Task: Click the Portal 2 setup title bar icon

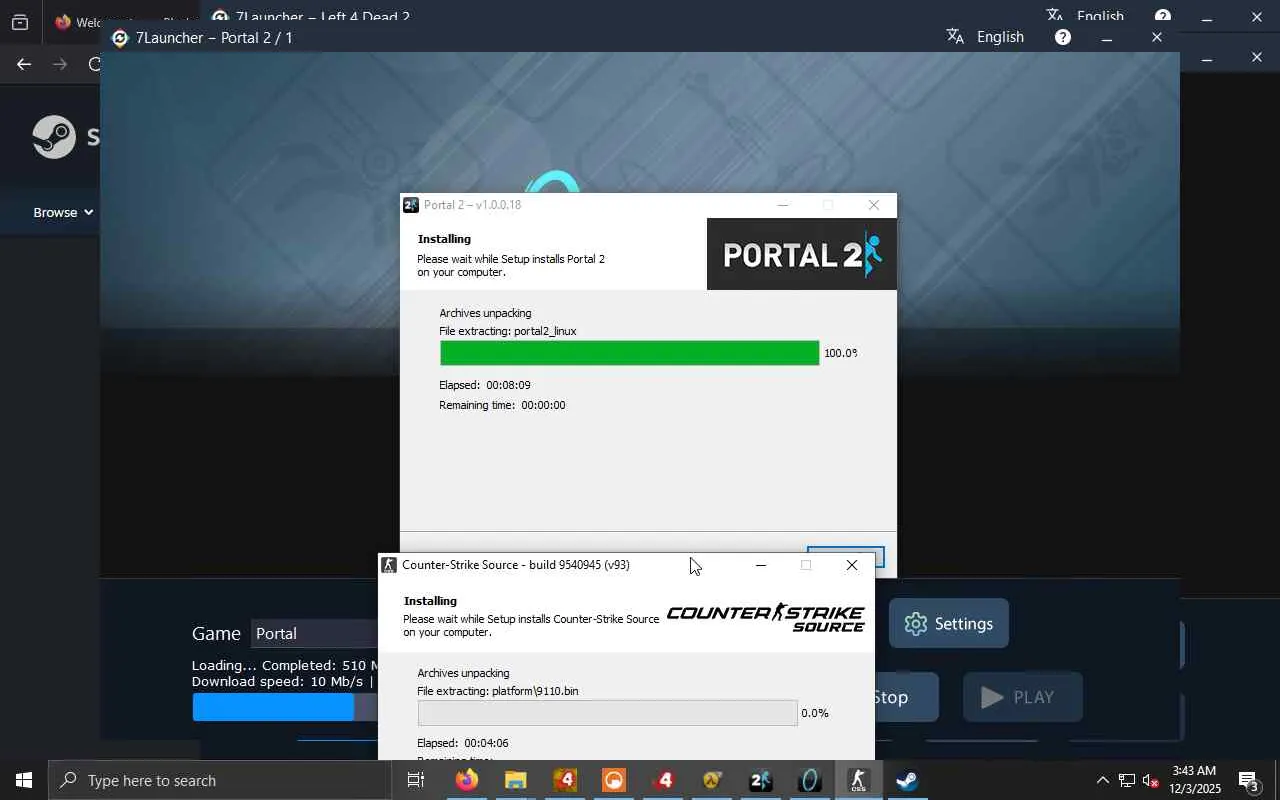Action: tap(411, 205)
